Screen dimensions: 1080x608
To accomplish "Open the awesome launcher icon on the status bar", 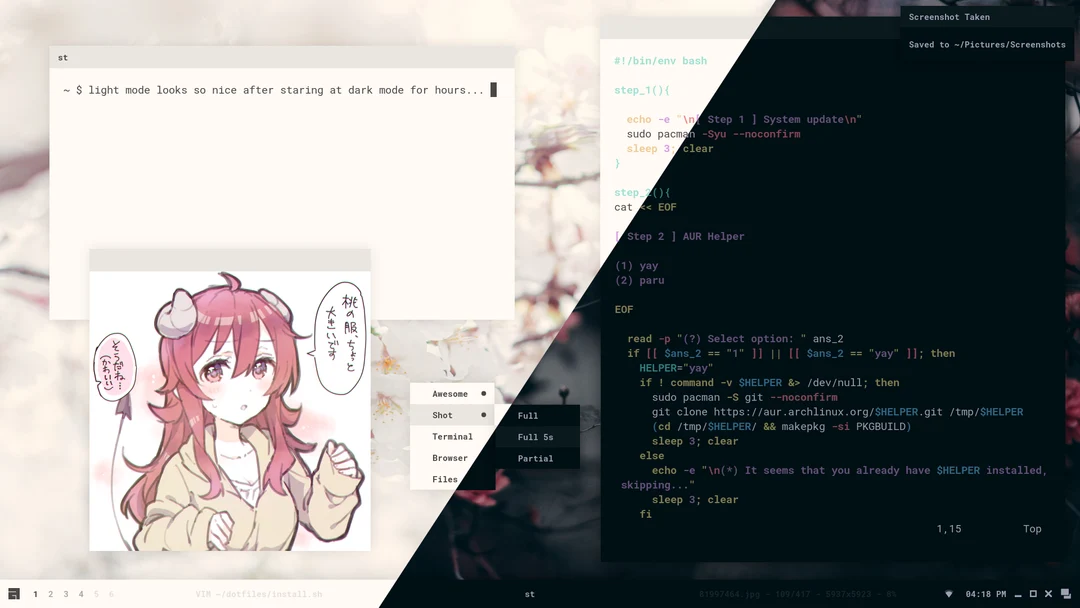I will [x=16, y=593].
